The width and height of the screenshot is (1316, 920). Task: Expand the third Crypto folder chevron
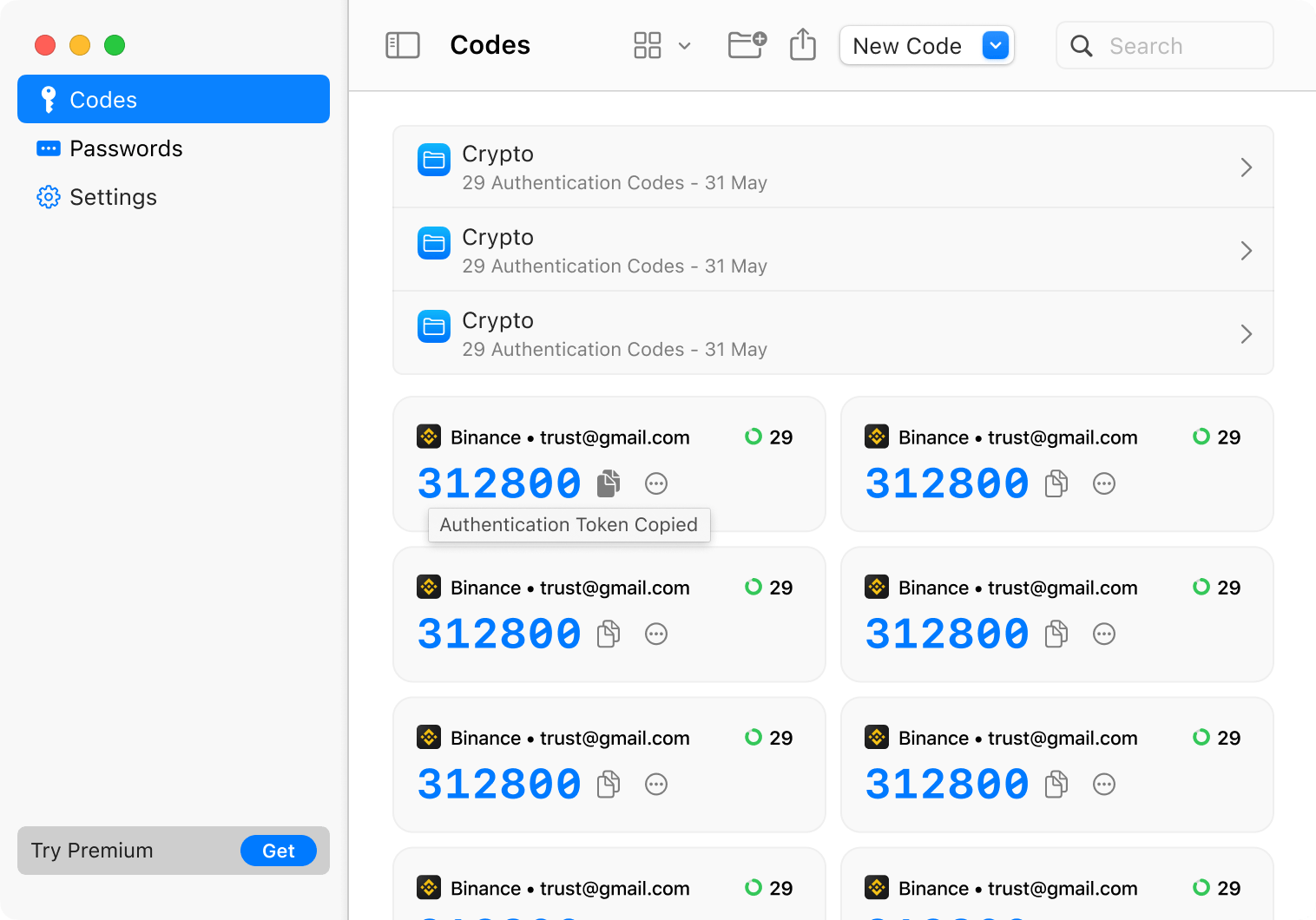point(1247,334)
